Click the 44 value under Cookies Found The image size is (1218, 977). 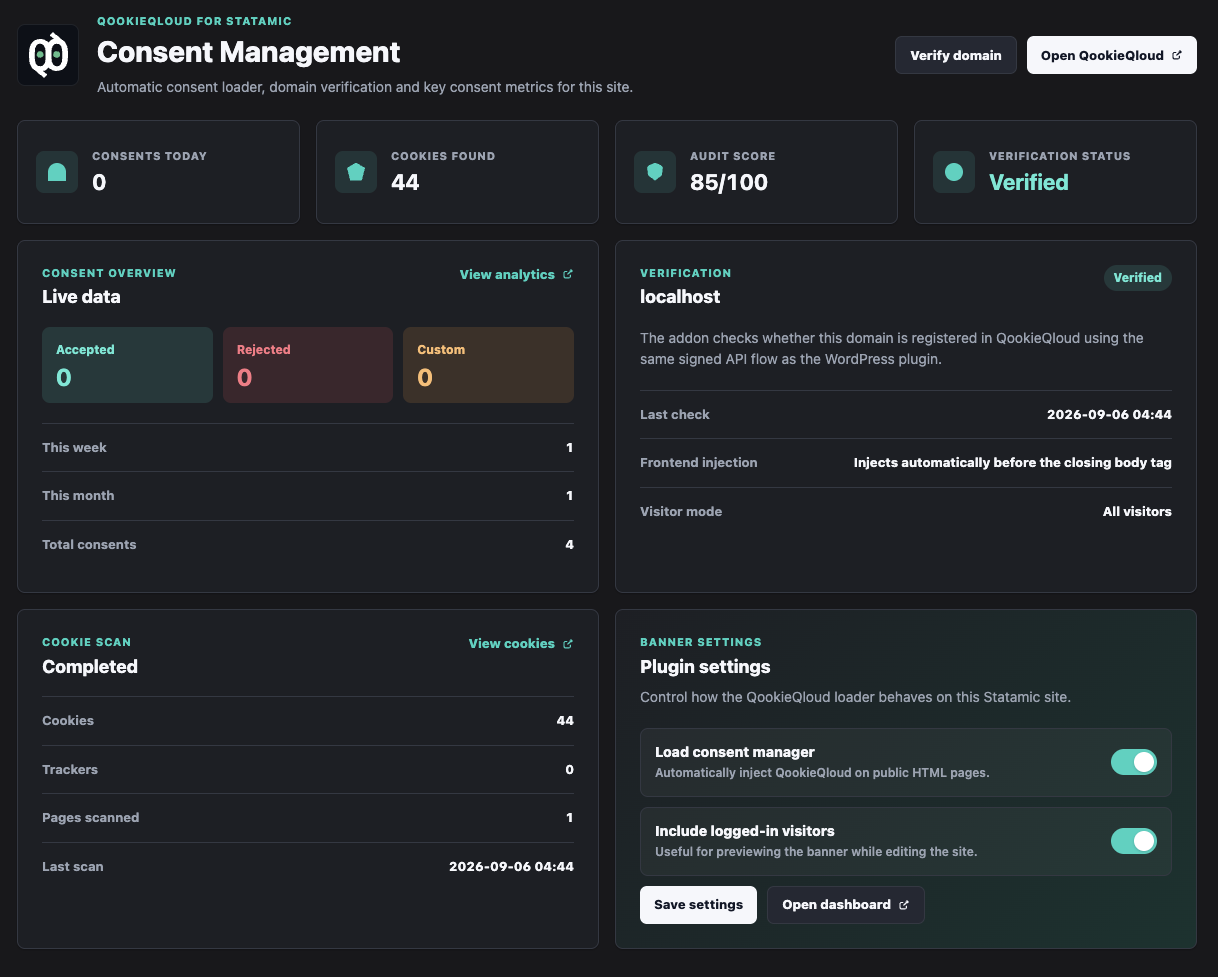pos(405,182)
